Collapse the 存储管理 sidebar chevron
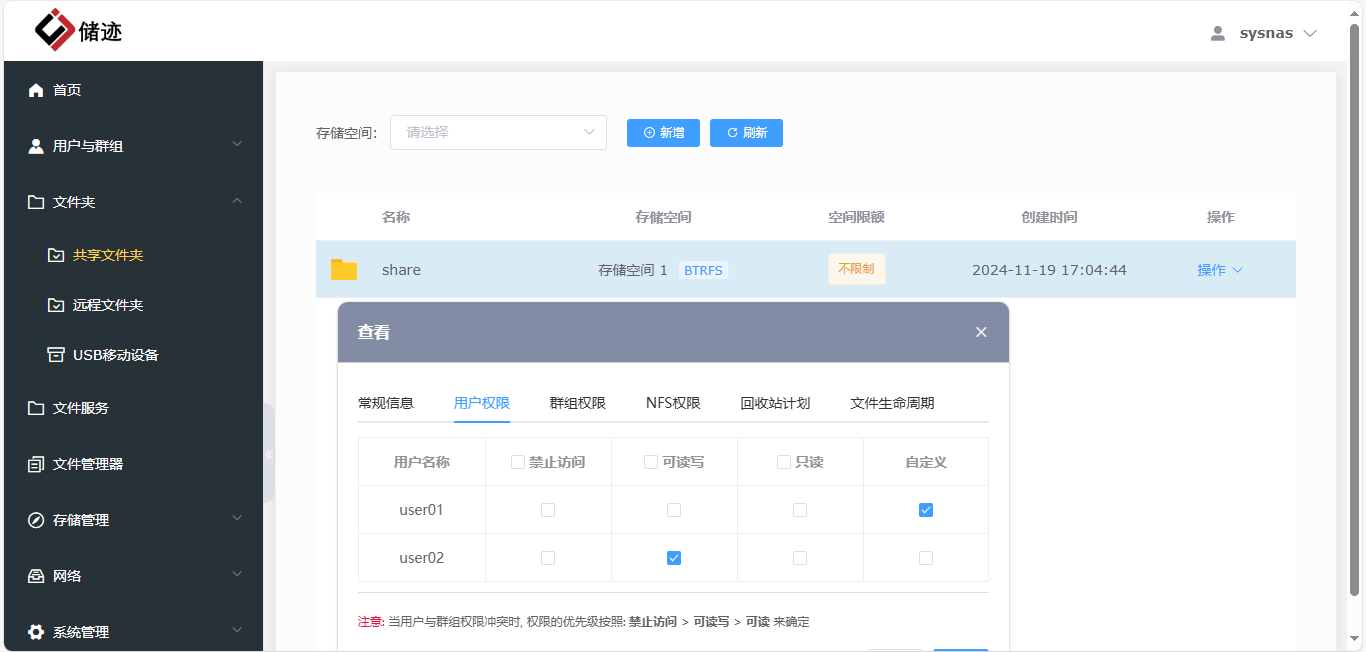 pos(237,519)
